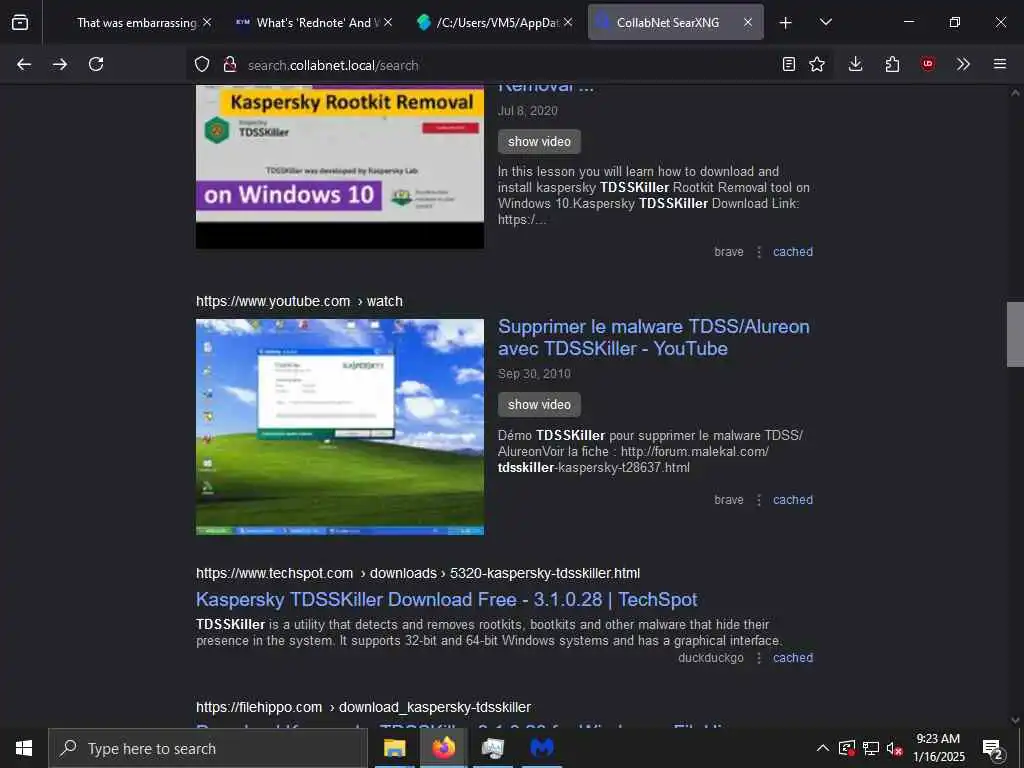Open Kaspersky TDSSKiller Download Free TechSpot link
The width and height of the screenshot is (1024, 768).
(x=447, y=600)
